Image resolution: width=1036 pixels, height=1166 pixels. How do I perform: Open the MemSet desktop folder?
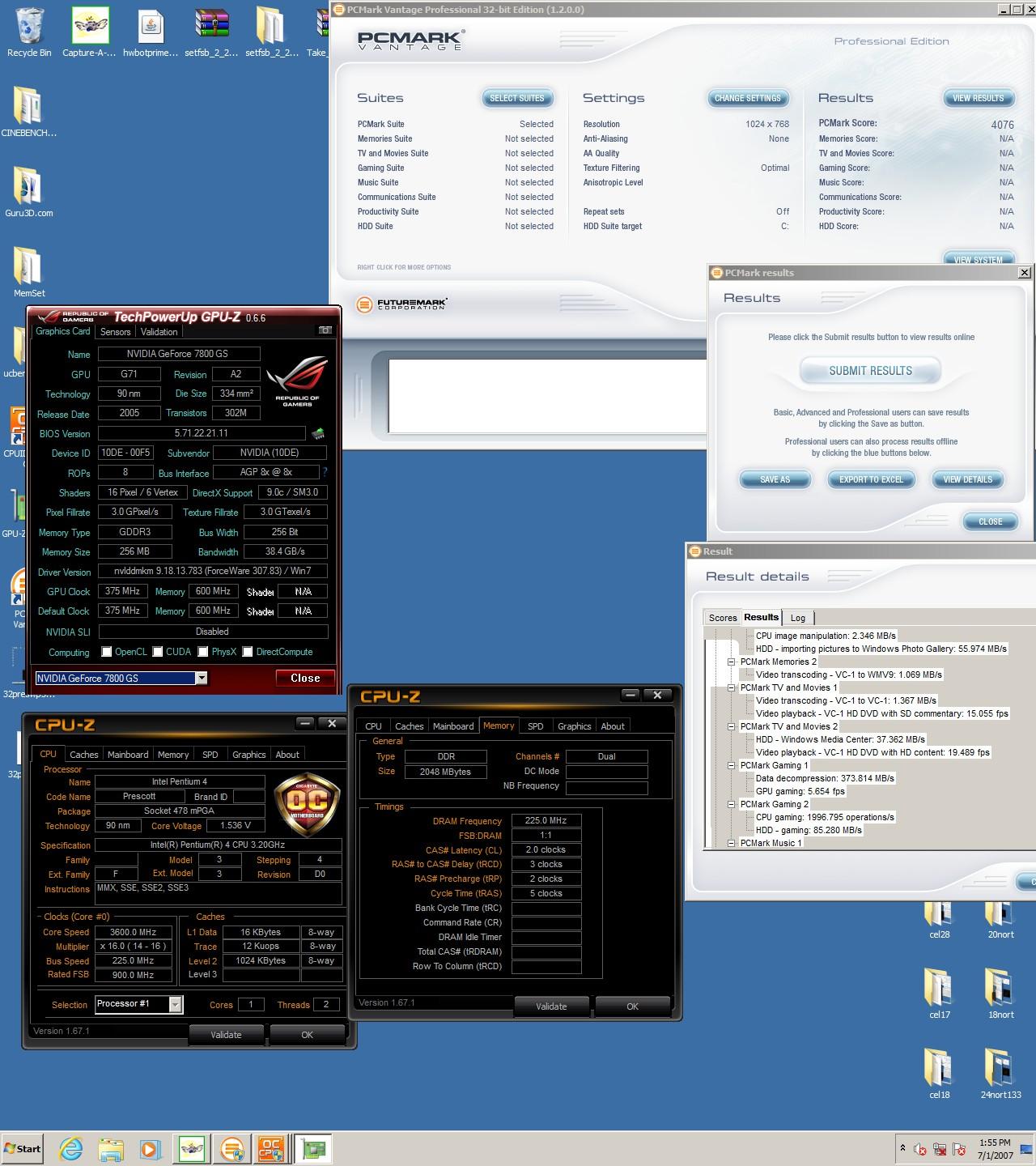coord(28,273)
